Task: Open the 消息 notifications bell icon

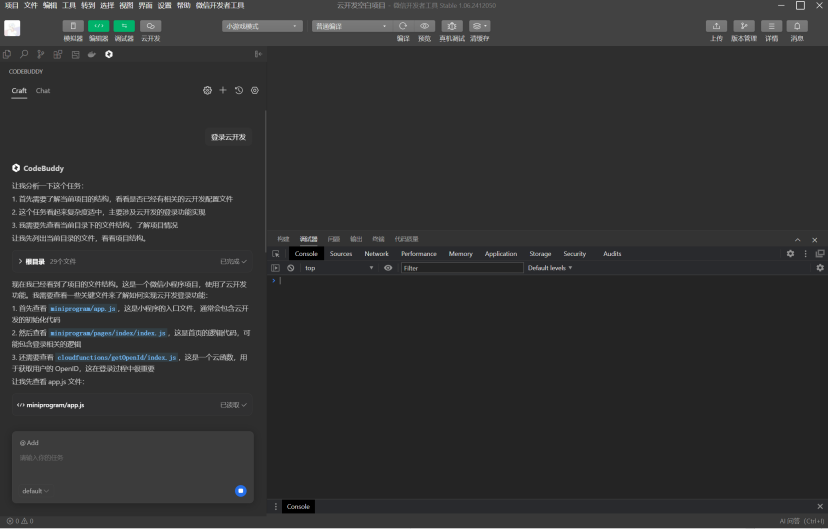Action: (797, 26)
